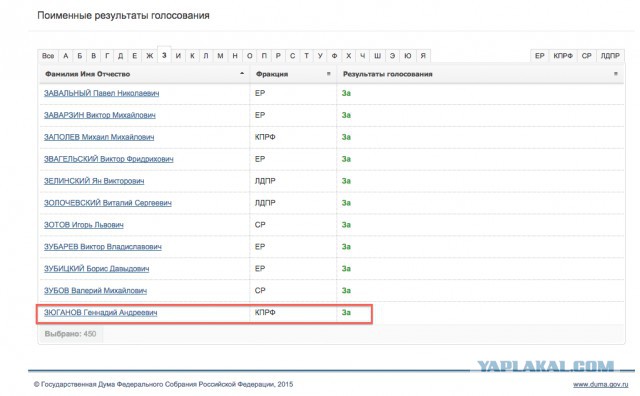Viewport: 640px width, 396px height.
Task: Open the Фракция column filter icon
Action: 329,74
